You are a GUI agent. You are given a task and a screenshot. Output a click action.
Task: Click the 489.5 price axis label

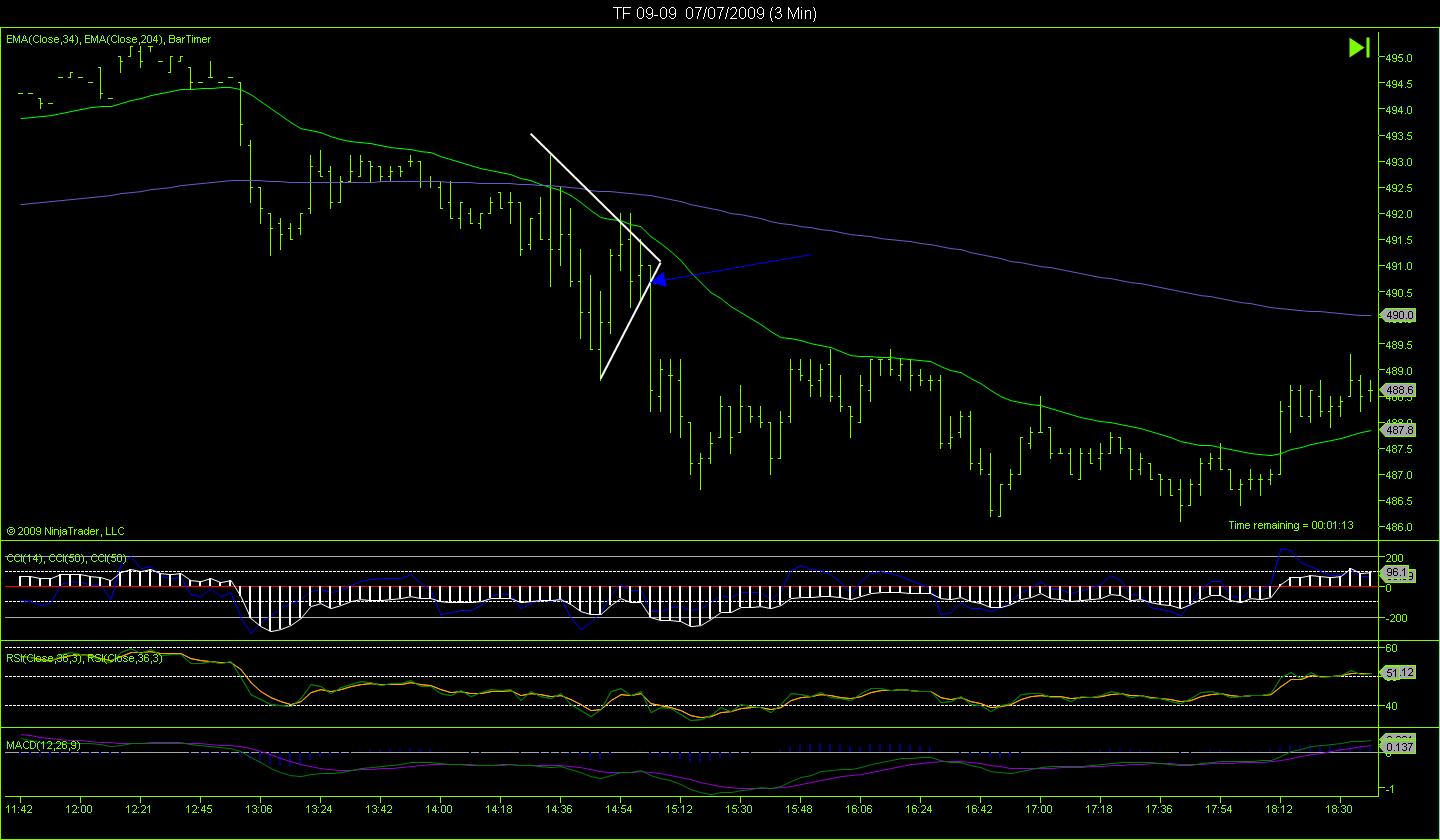click(1399, 345)
